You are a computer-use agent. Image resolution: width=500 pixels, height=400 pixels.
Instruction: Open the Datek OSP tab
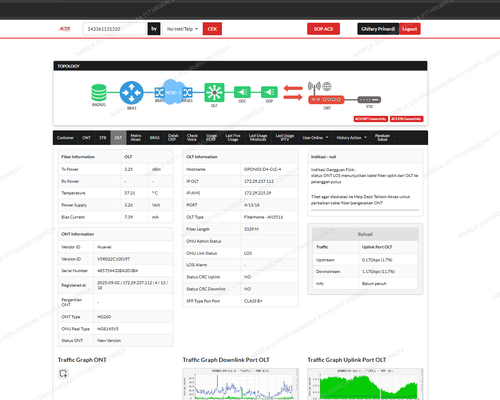click(x=173, y=138)
